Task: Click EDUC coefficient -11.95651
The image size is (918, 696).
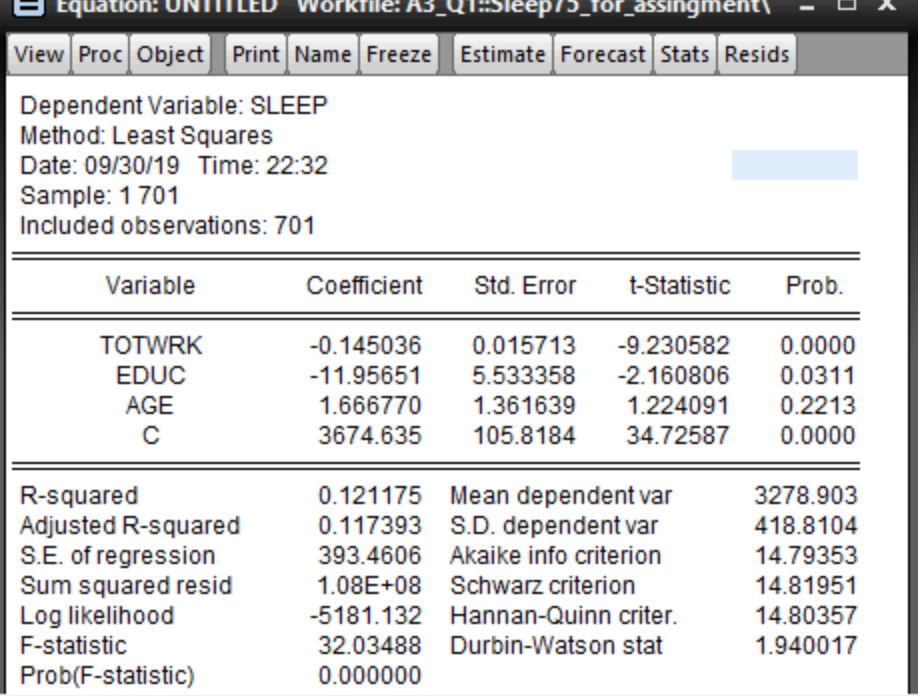Action: pyautogui.click(x=365, y=375)
